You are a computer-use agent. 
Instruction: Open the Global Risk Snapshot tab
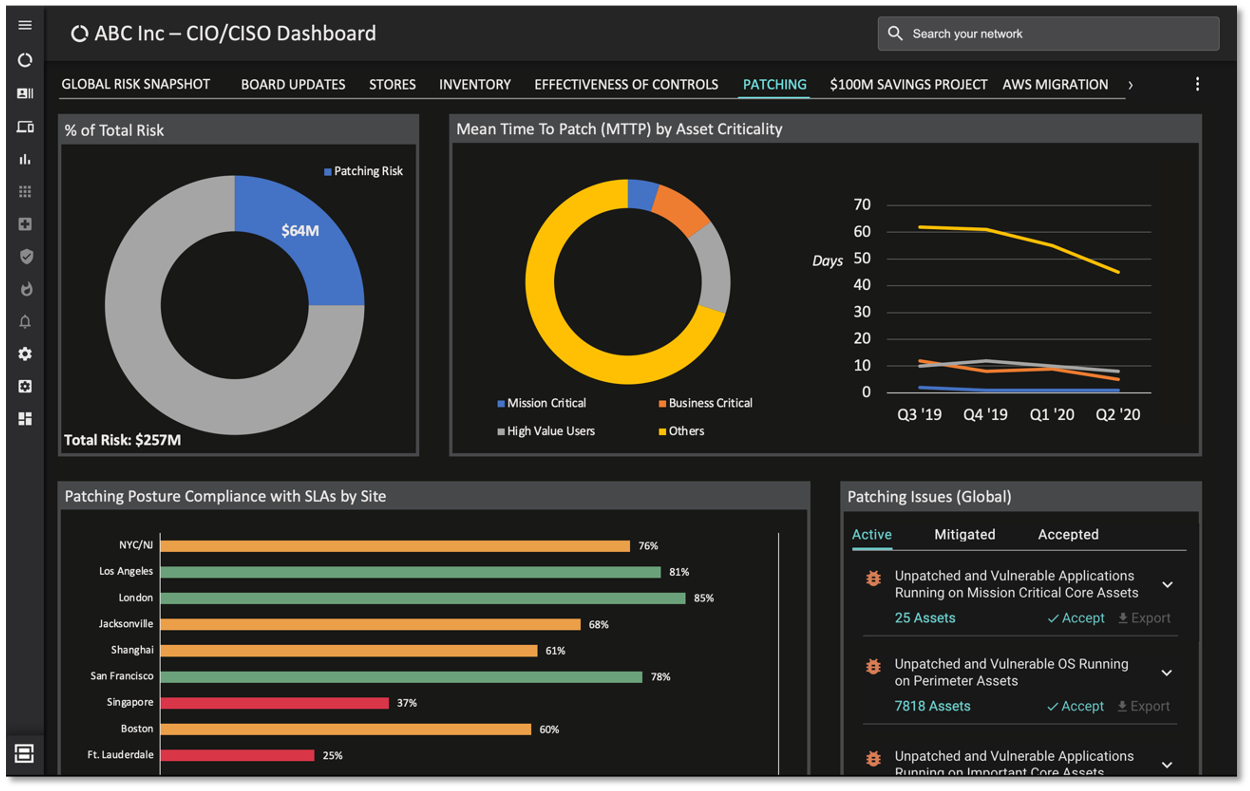[136, 85]
